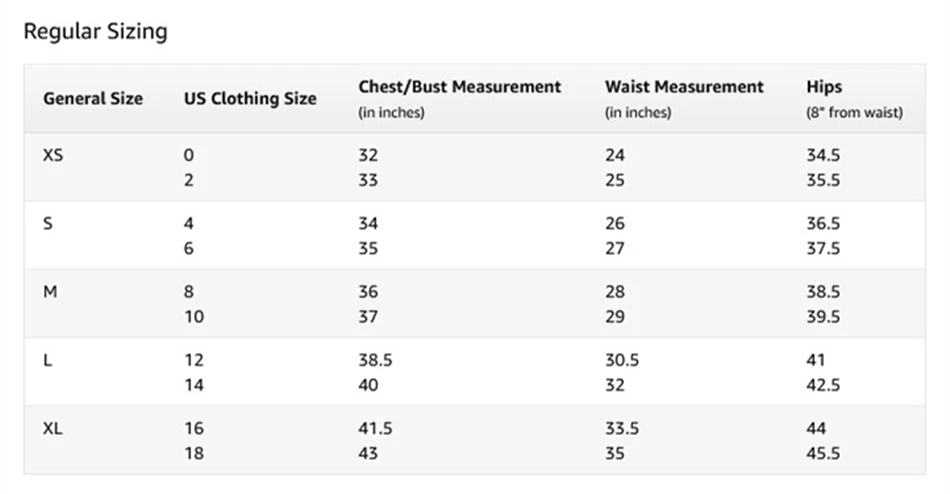Select the M size row label

click(50, 291)
